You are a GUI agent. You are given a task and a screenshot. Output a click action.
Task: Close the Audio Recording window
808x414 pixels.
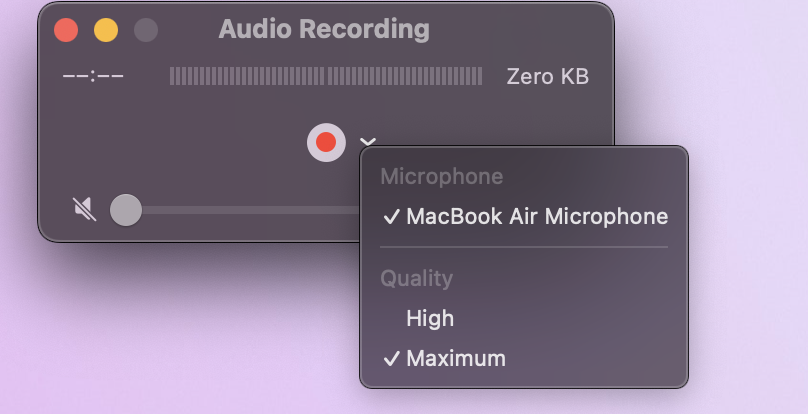pyautogui.click(x=66, y=30)
